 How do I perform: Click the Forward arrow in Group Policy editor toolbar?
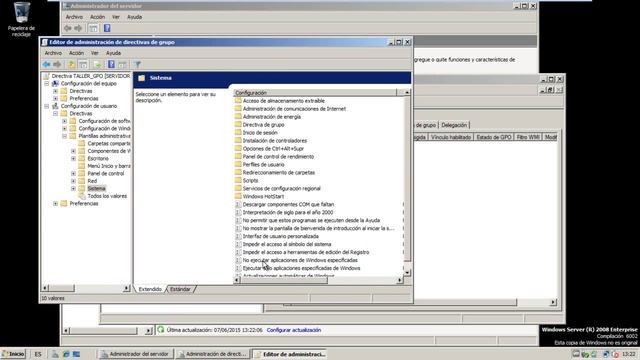[x=57, y=64]
